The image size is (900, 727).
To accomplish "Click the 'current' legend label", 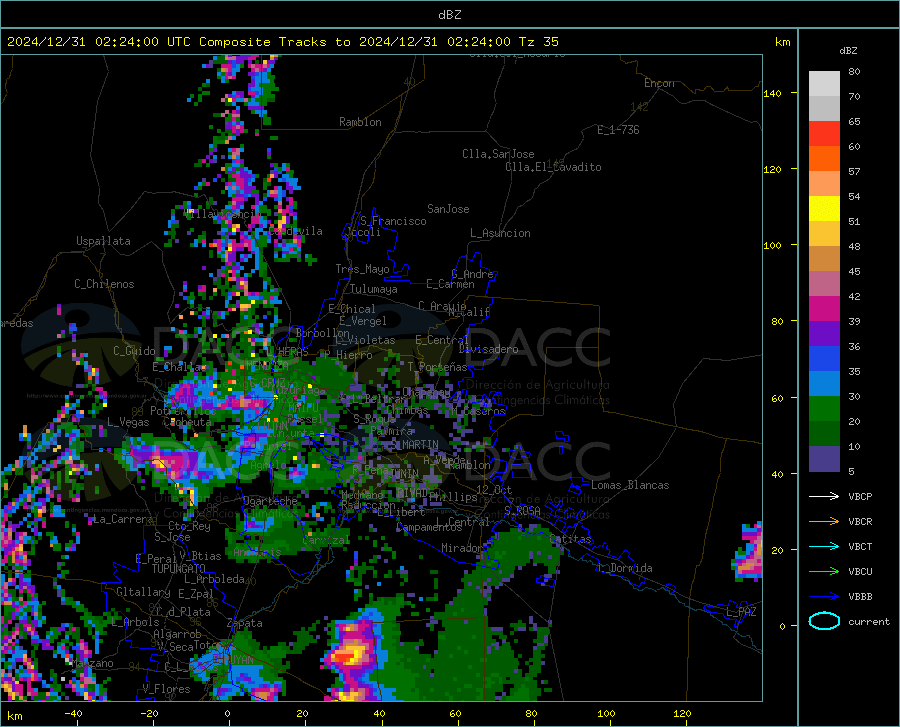I will tap(869, 621).
